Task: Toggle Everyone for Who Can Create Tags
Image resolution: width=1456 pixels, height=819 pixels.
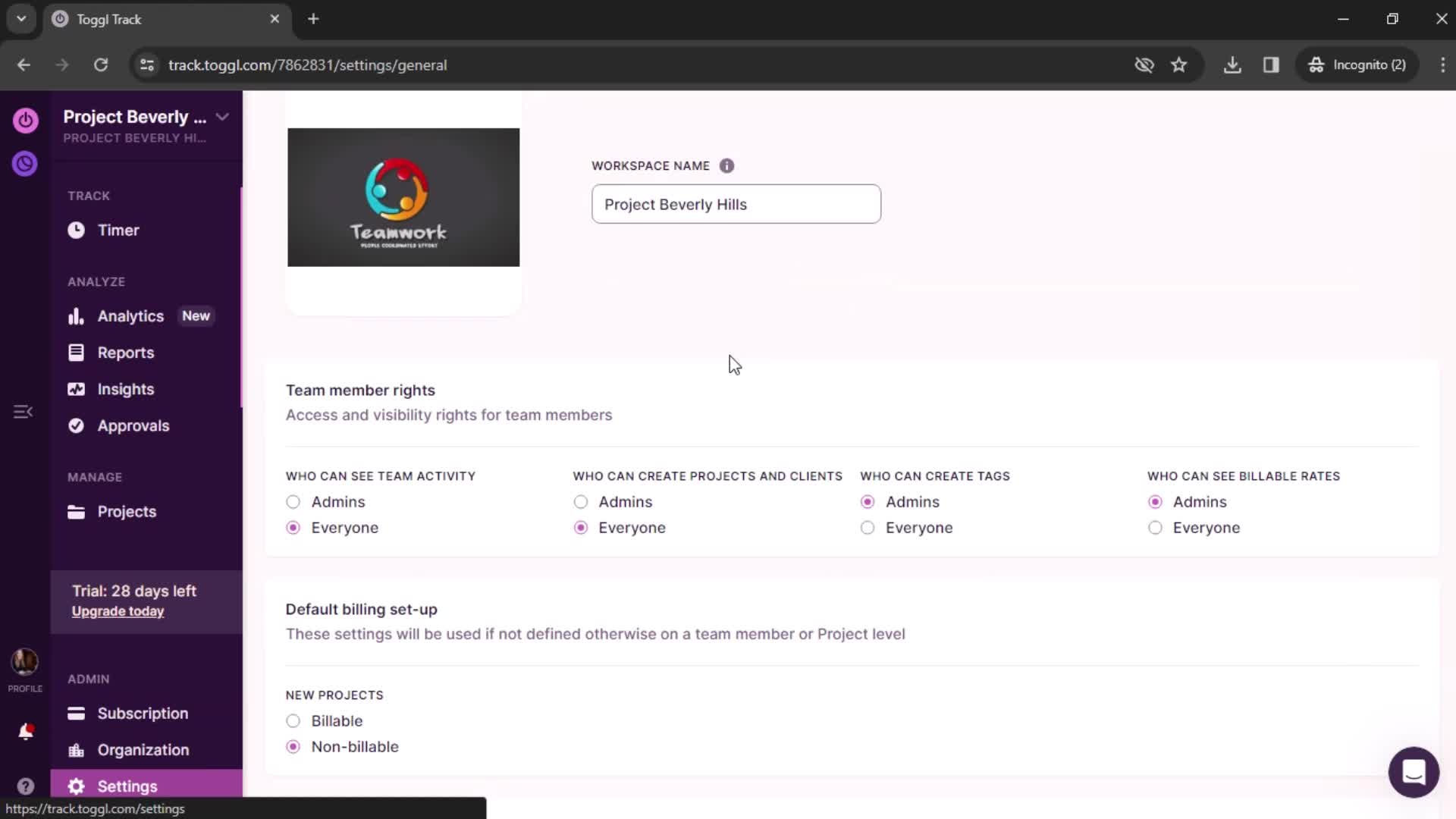Action: [866, 527]
